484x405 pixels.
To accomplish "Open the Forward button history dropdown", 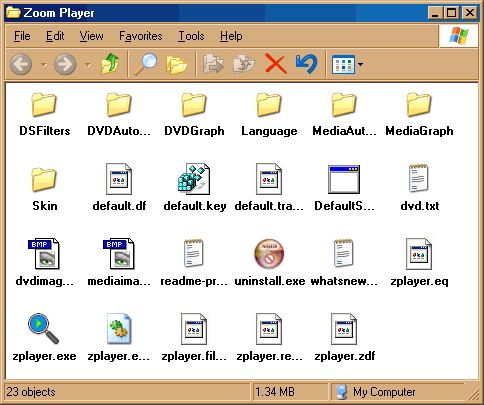I will pos(88,64).
